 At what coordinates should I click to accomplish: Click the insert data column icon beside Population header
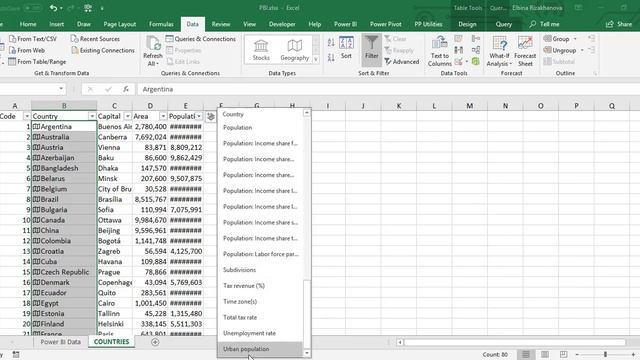(211, 116)
